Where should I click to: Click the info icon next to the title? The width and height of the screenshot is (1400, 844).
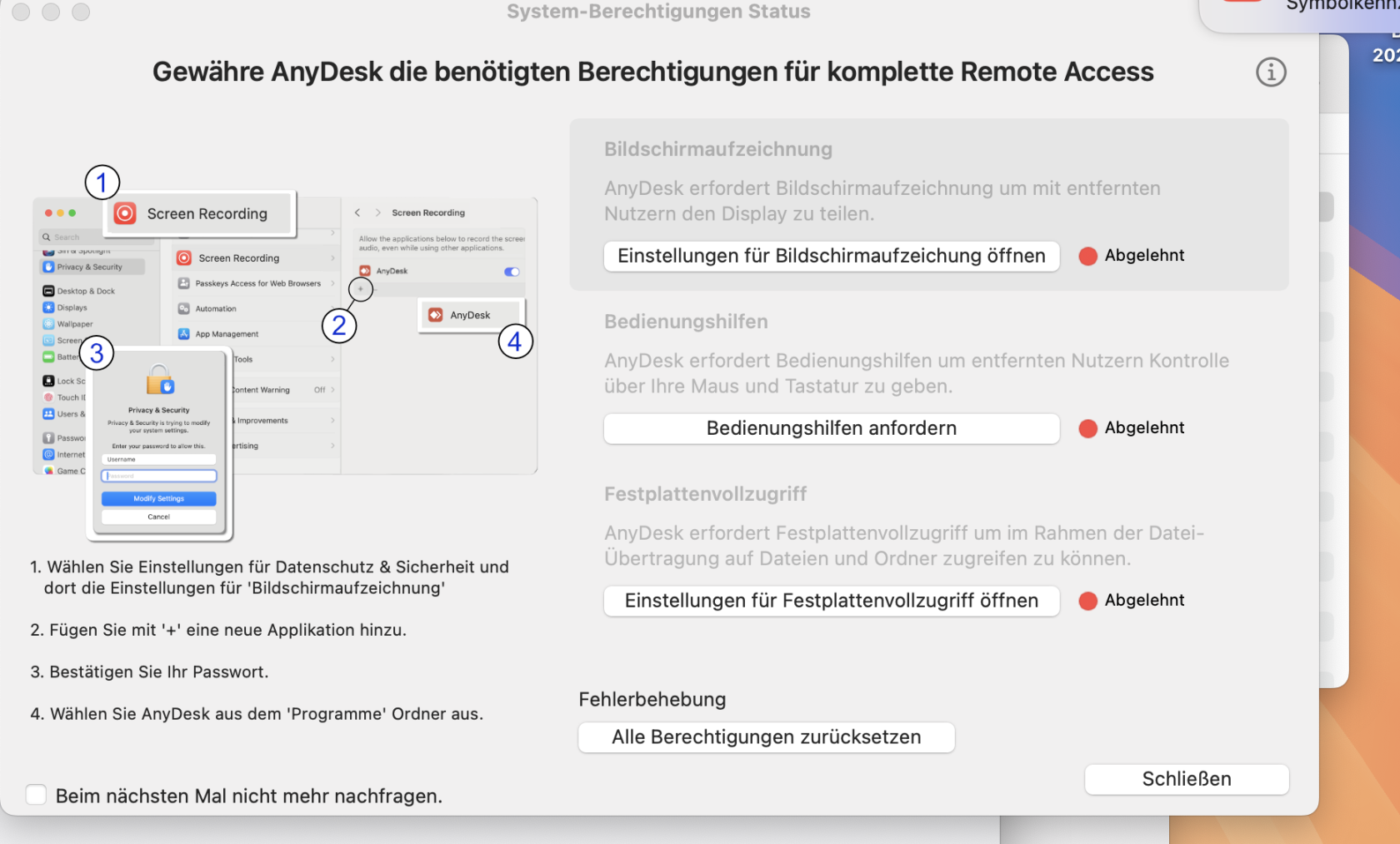click(1271, 72)
